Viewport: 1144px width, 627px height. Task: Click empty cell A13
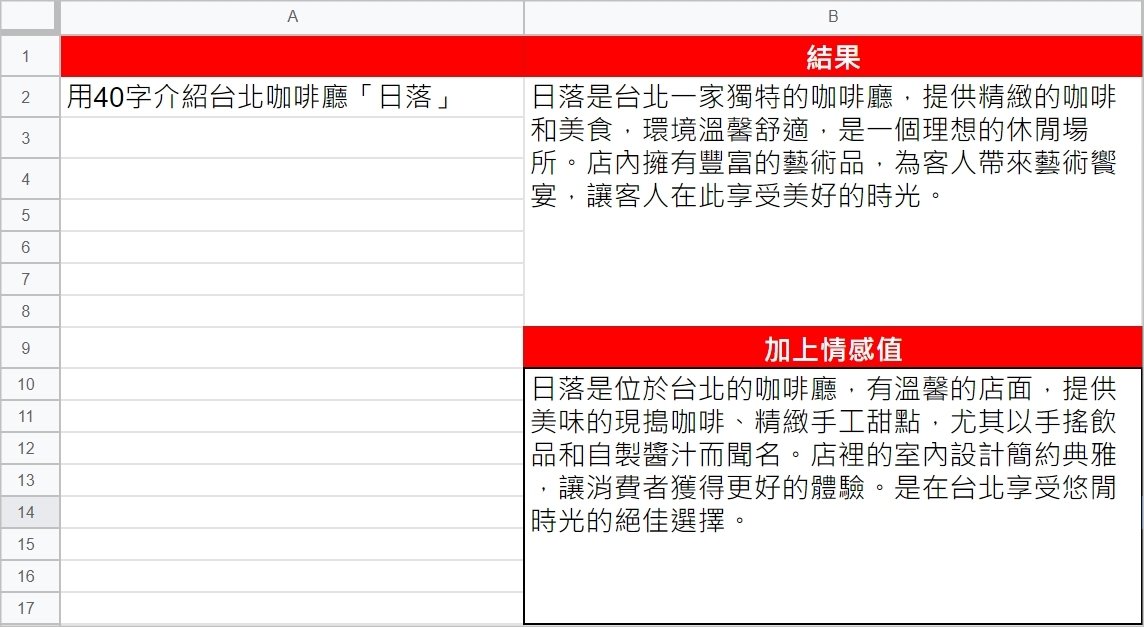point(292,480)
